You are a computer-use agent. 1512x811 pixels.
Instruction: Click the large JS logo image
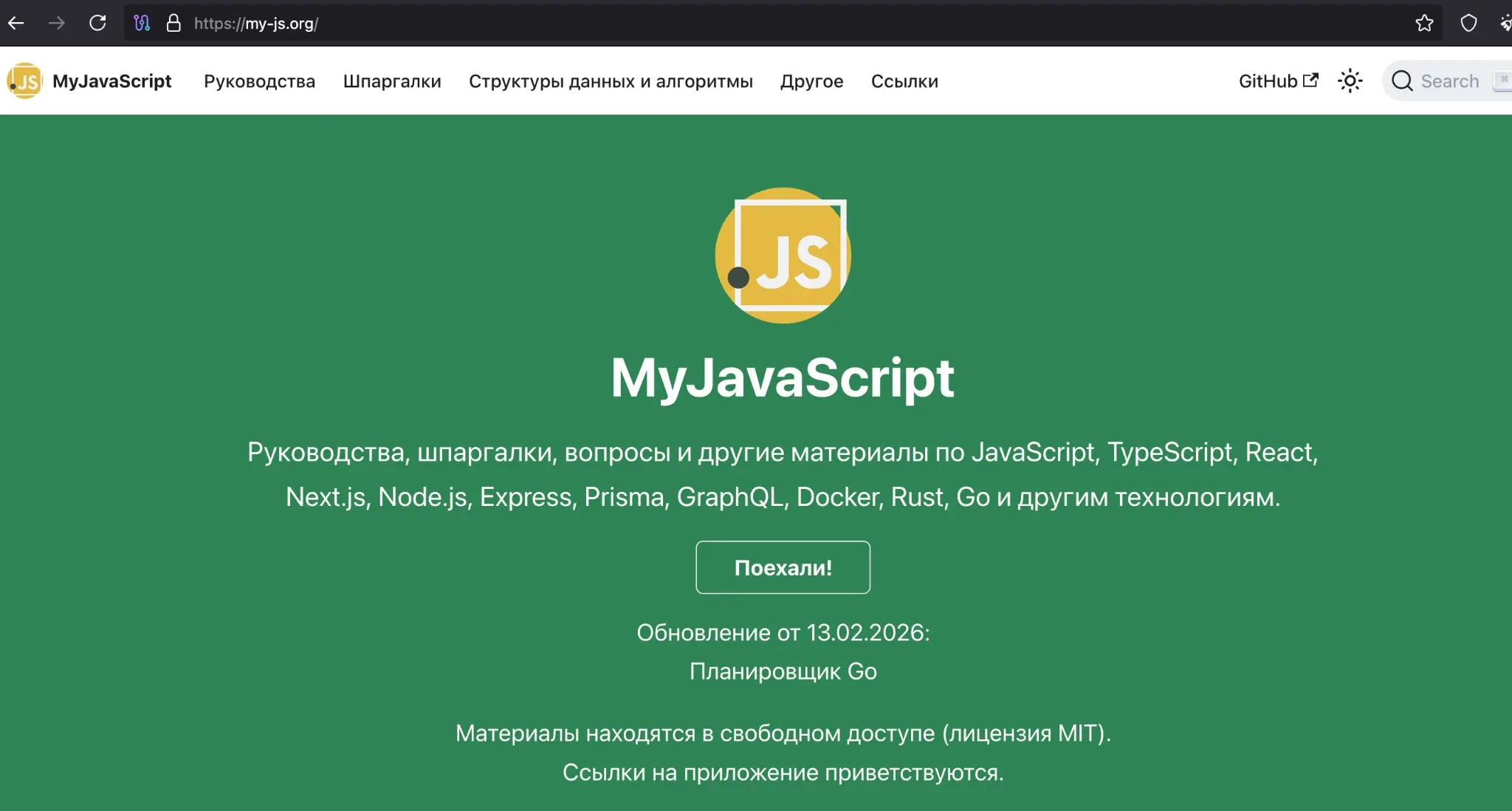[783, 255]
